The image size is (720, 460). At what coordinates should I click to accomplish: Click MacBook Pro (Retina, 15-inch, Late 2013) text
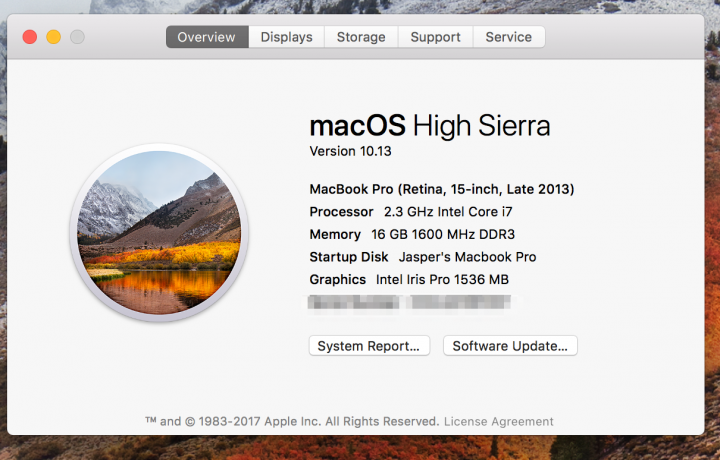[x=442, y=189]
